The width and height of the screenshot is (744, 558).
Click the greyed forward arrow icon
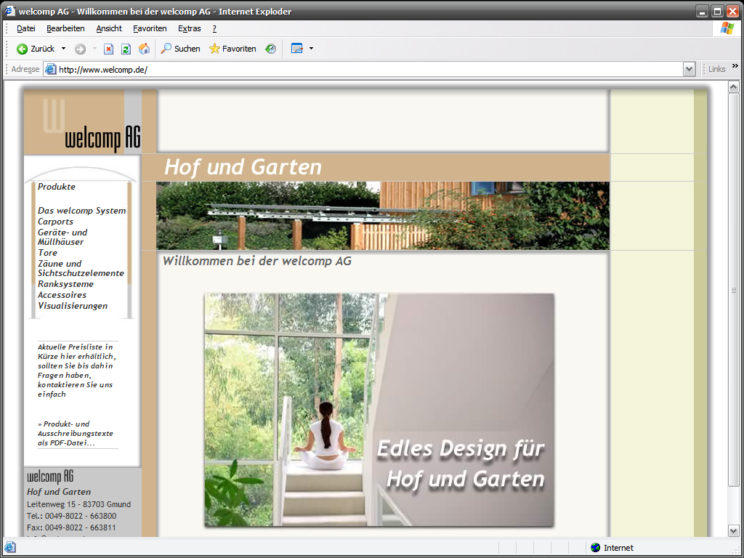point(80,49)
